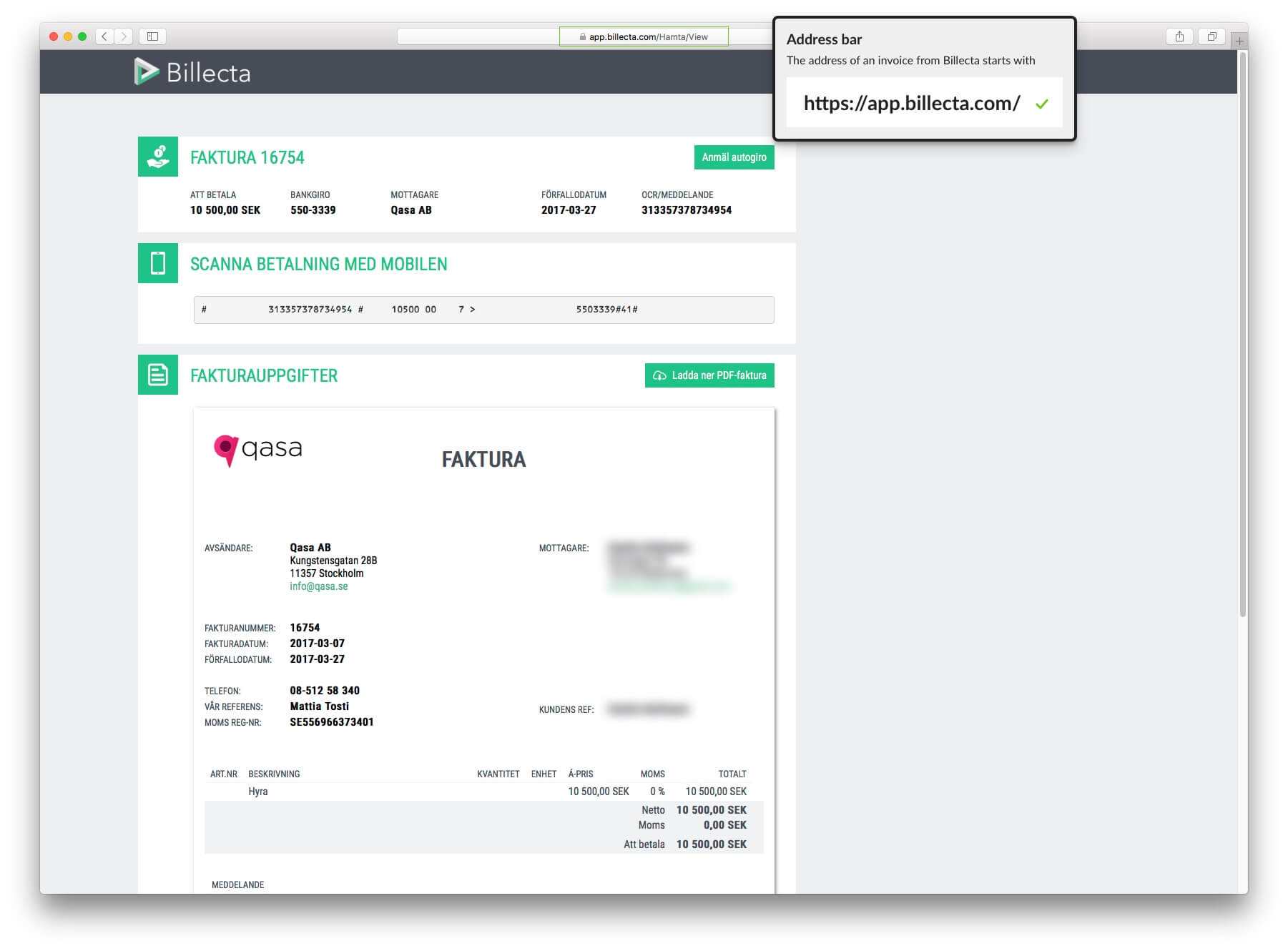Click the mobile phone icon beside Scanna betalning

click(158, 263)
